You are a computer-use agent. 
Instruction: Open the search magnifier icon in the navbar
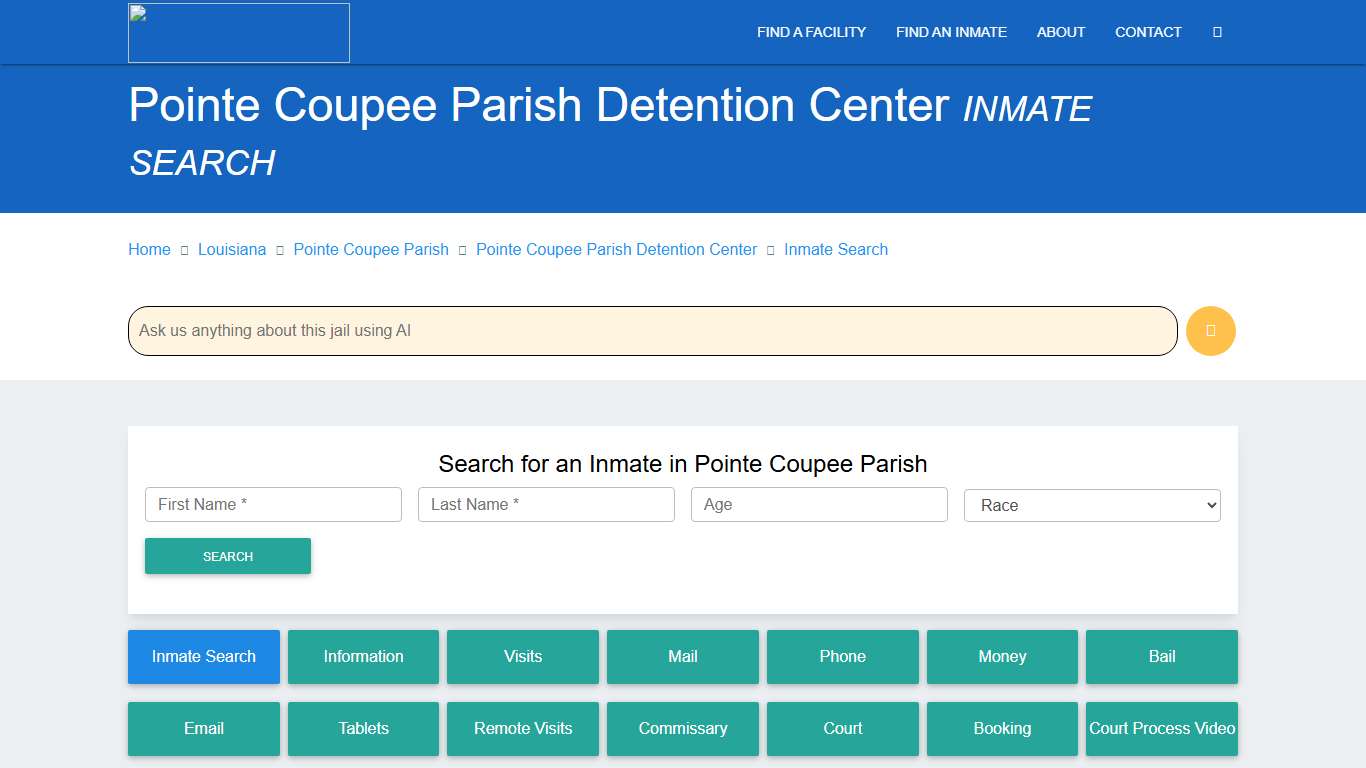[1216, 32]
